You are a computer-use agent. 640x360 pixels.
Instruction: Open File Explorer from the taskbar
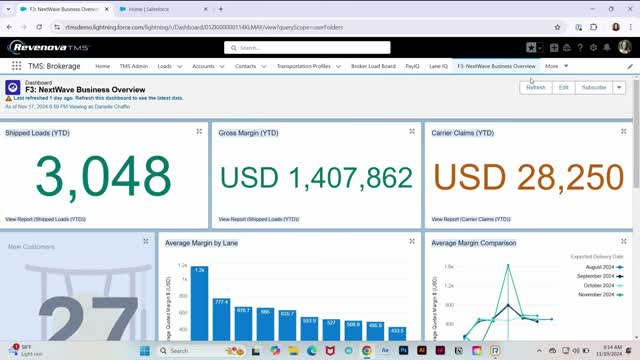click(x=293, y=351)
